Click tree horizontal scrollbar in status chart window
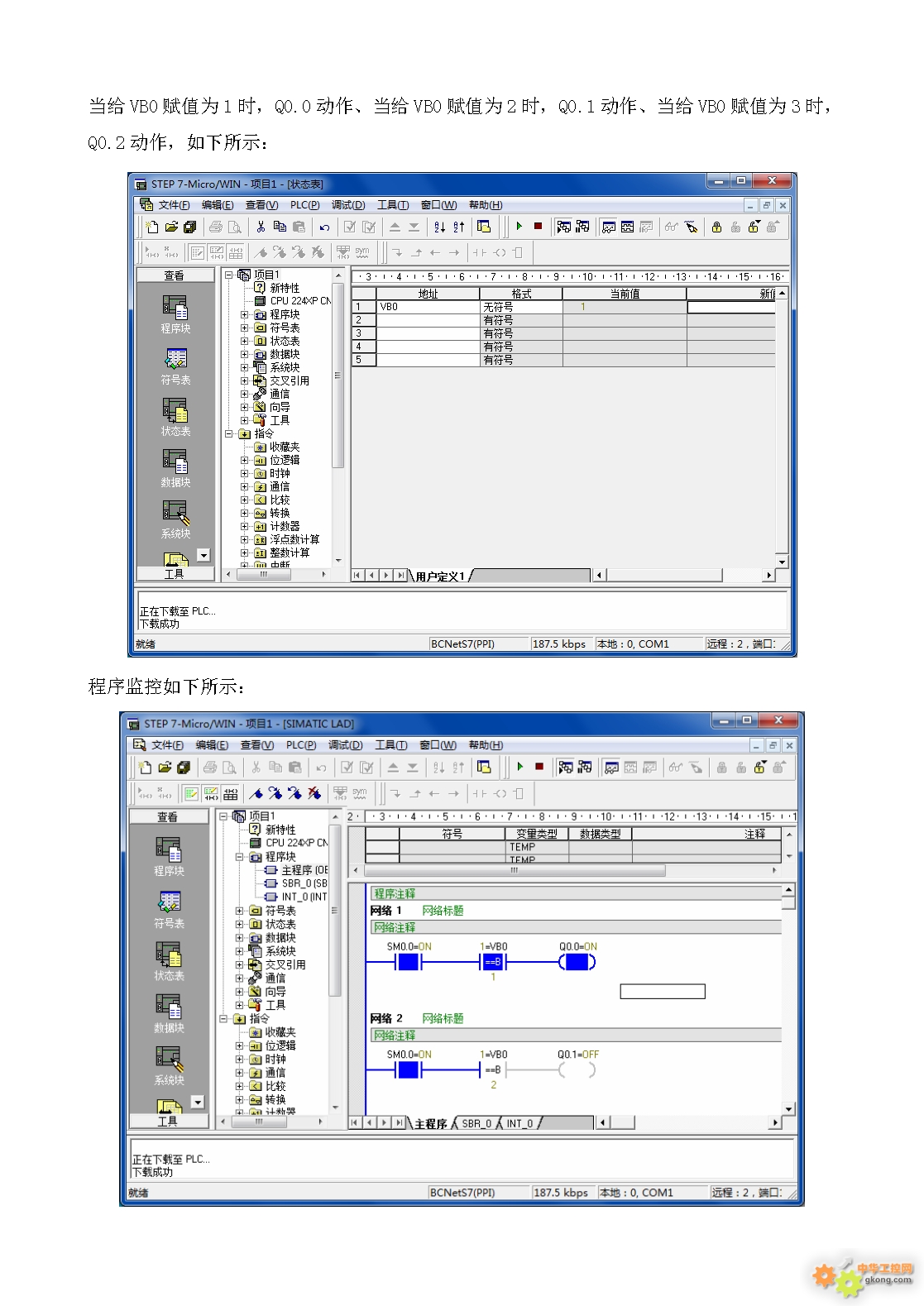 point(264,574)
